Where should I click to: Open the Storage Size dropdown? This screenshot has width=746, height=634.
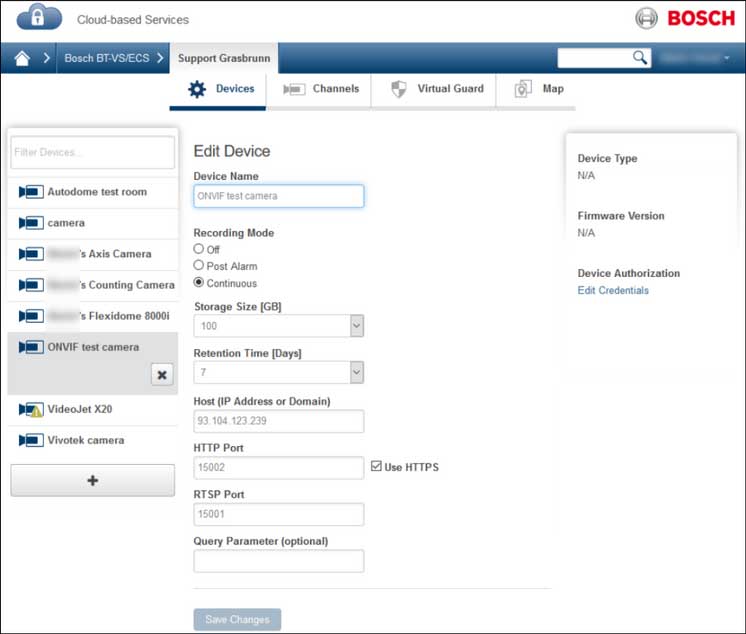coord(357,326)
